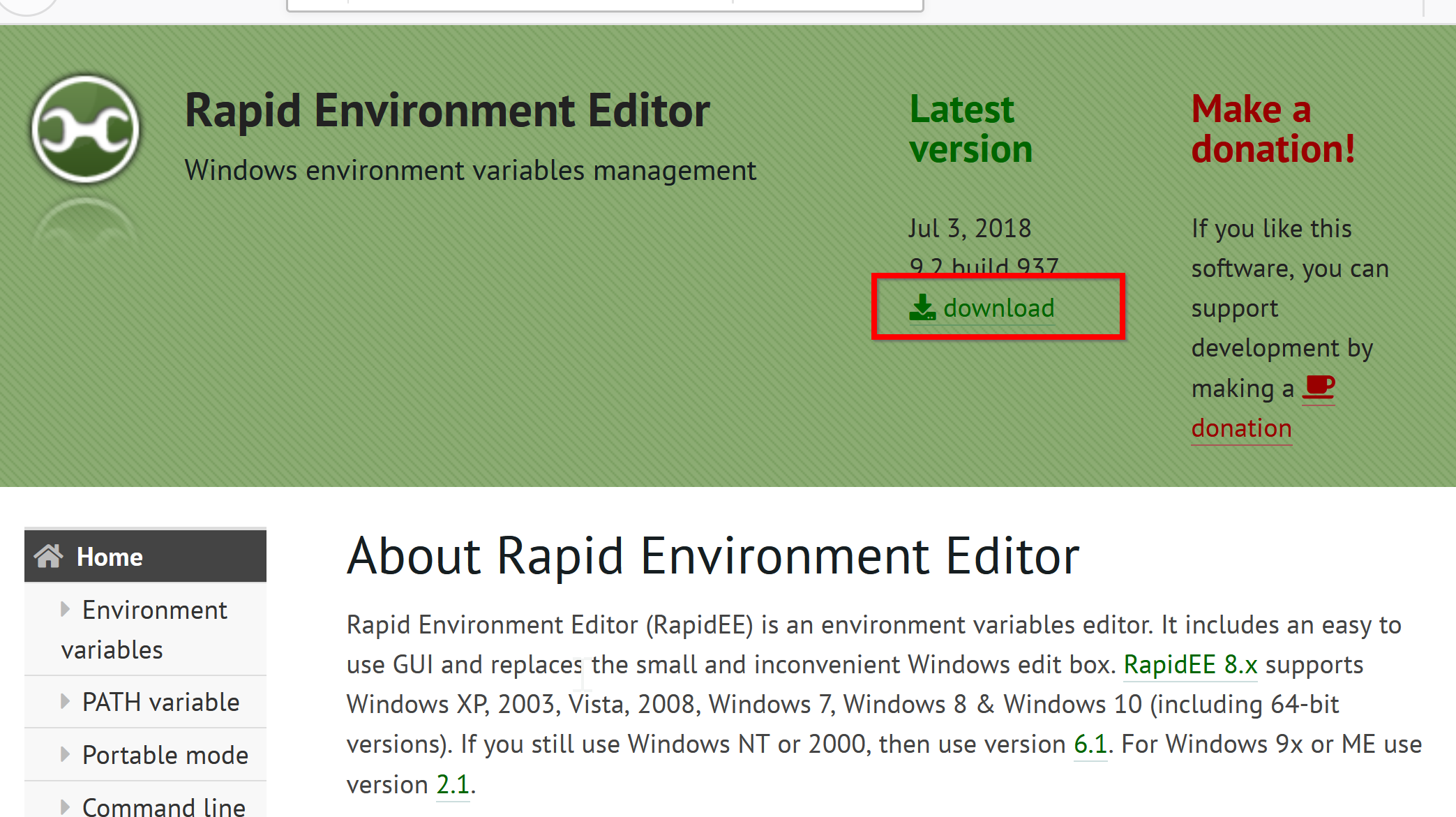Click the Rapid Environment Editor wrench logo
Screen dimensions: 1456x817
pos(85,130)
